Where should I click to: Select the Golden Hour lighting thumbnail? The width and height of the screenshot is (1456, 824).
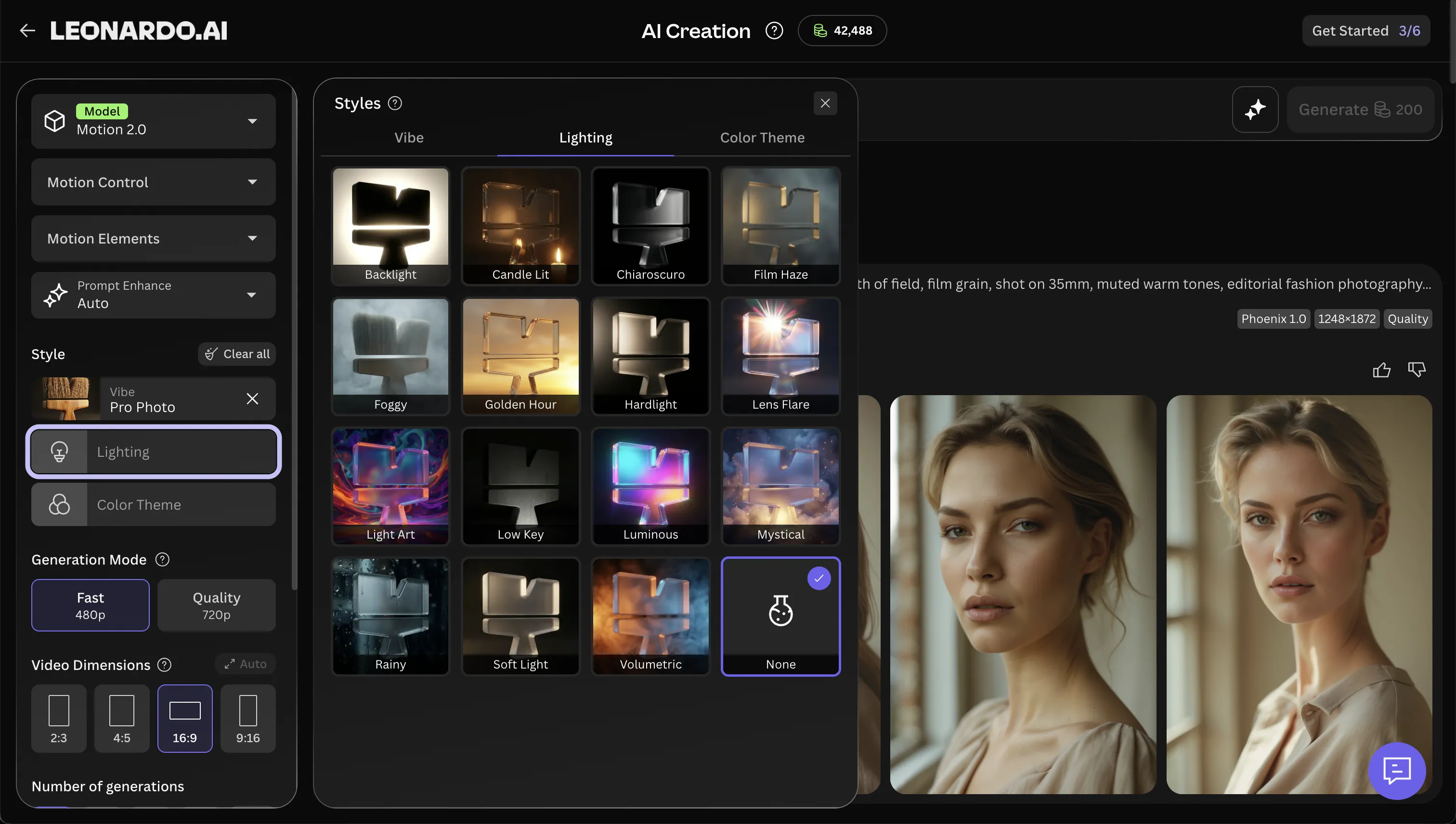[520, 355]
